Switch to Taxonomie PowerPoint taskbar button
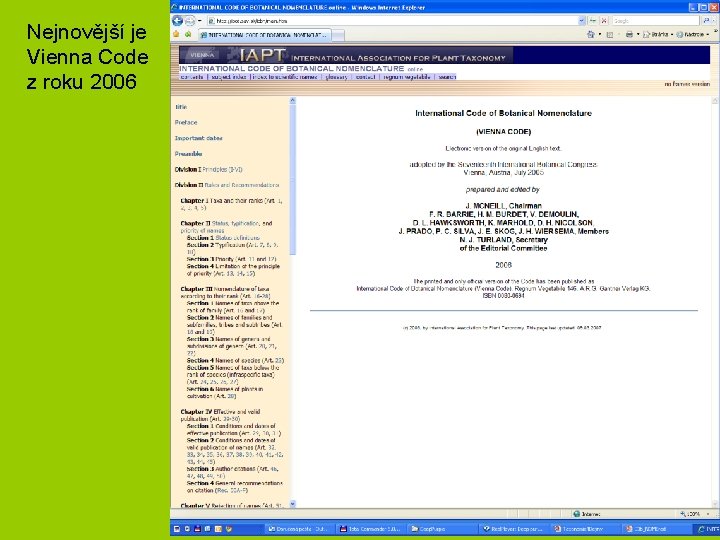 [x=583, y=529]
